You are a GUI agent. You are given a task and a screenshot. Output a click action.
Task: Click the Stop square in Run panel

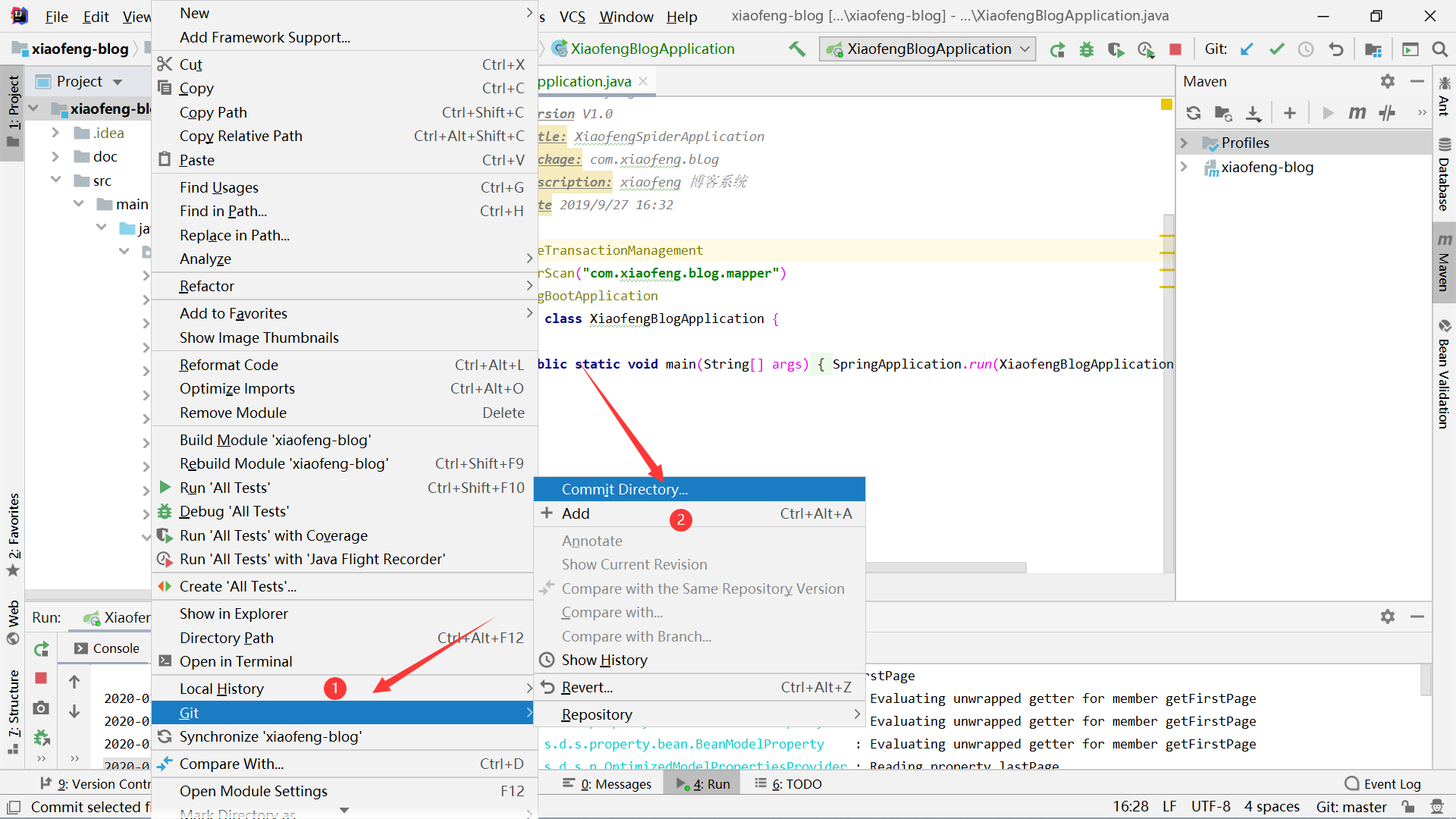41,678
